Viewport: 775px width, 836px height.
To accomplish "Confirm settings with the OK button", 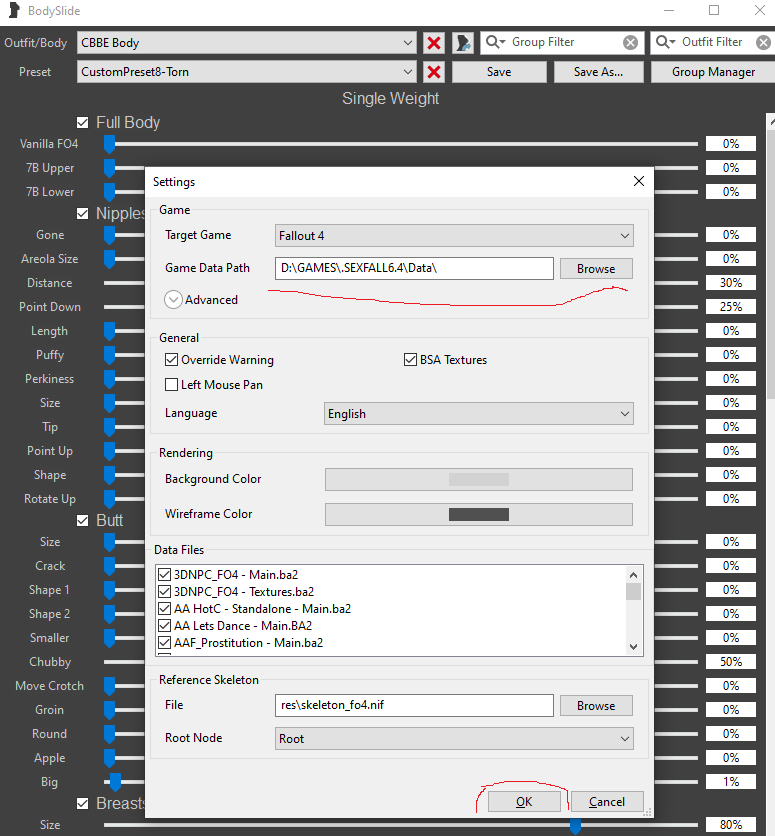I will 524,802.
